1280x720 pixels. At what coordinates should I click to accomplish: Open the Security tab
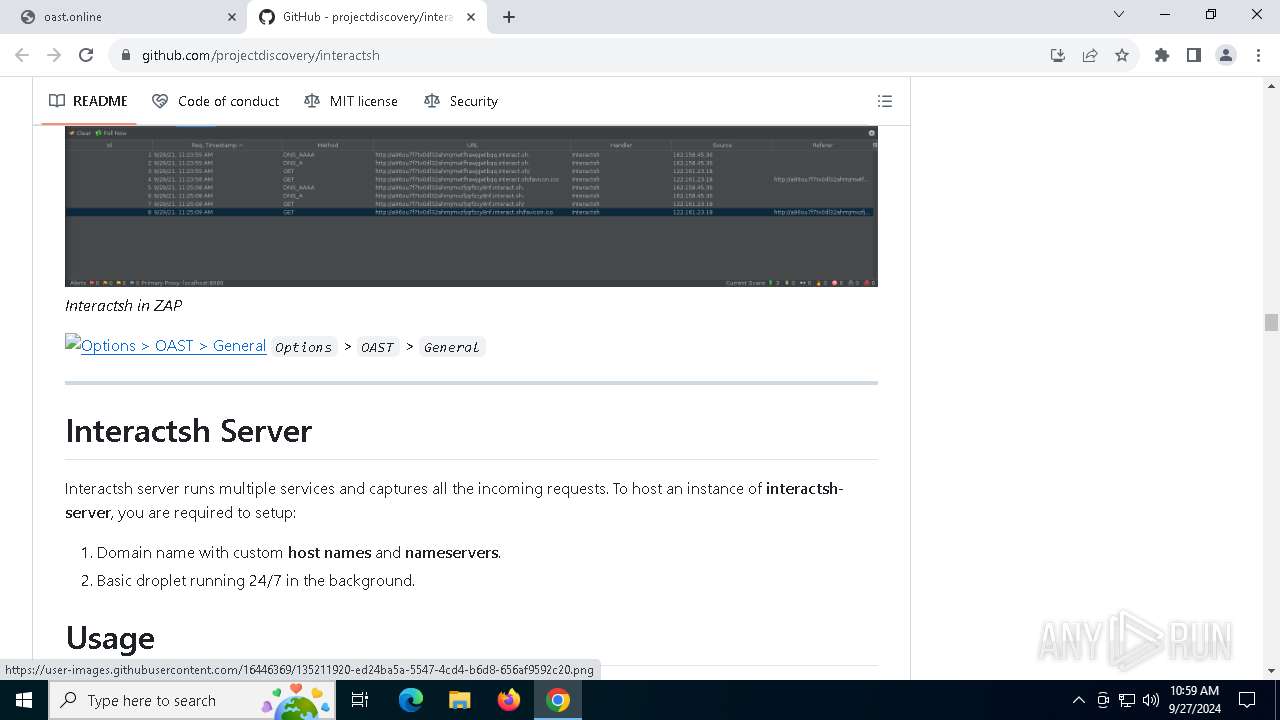coord(460,101)
